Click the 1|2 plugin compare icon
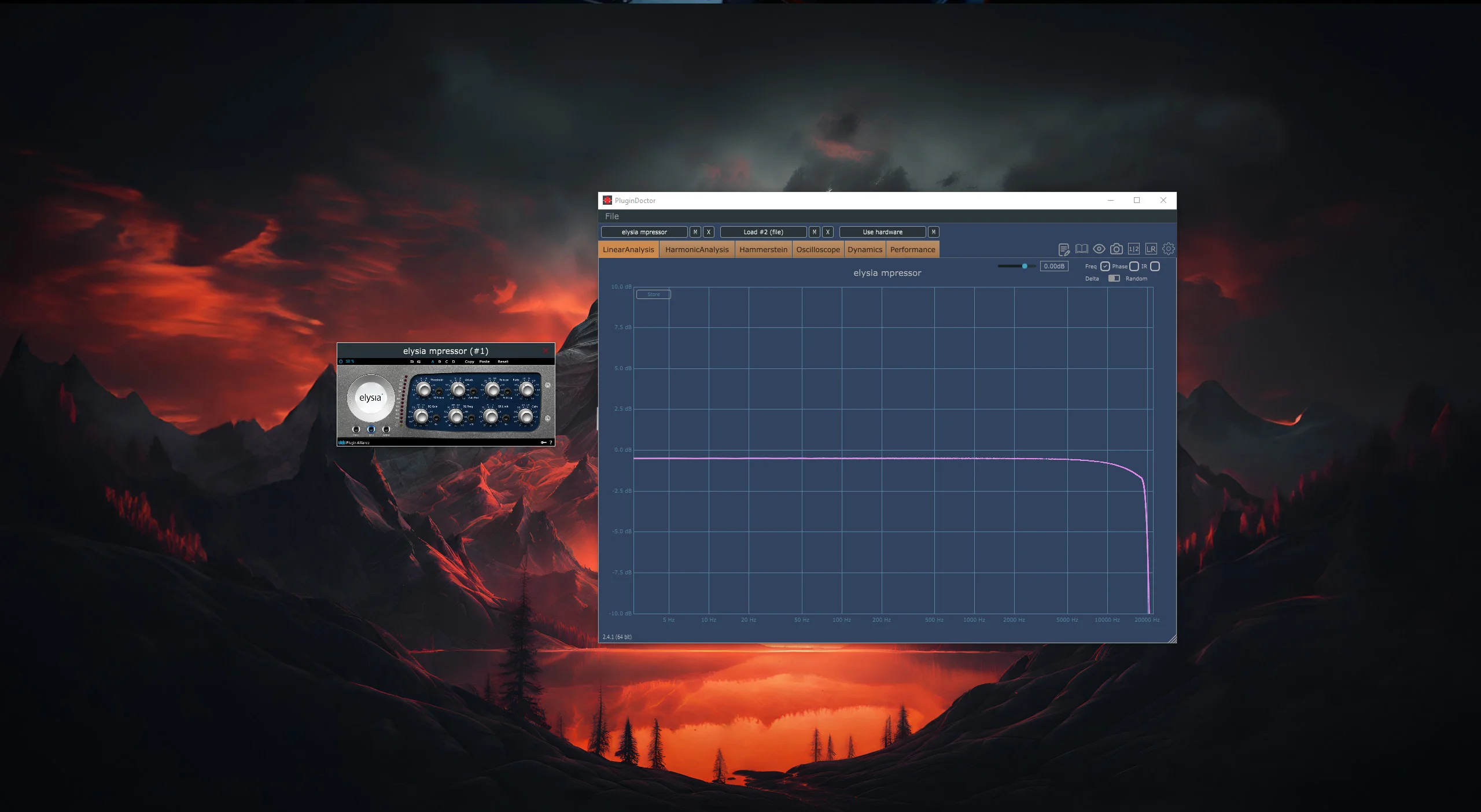This screenshot has width=1481, height=812. 1133,249
